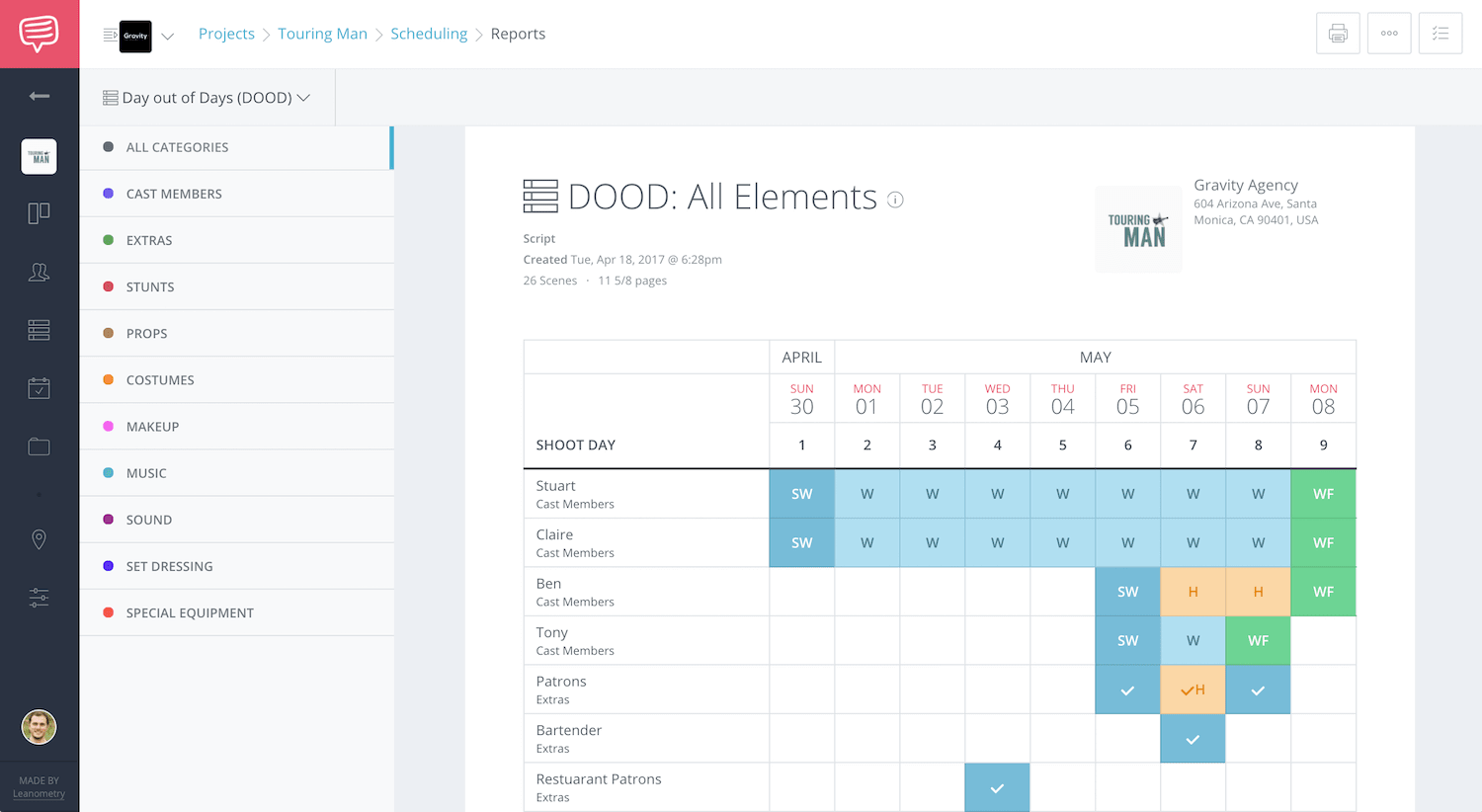Click the user profile avatar photo
Viewport: 1482px width, 812px height.
(x=40, y=727)
